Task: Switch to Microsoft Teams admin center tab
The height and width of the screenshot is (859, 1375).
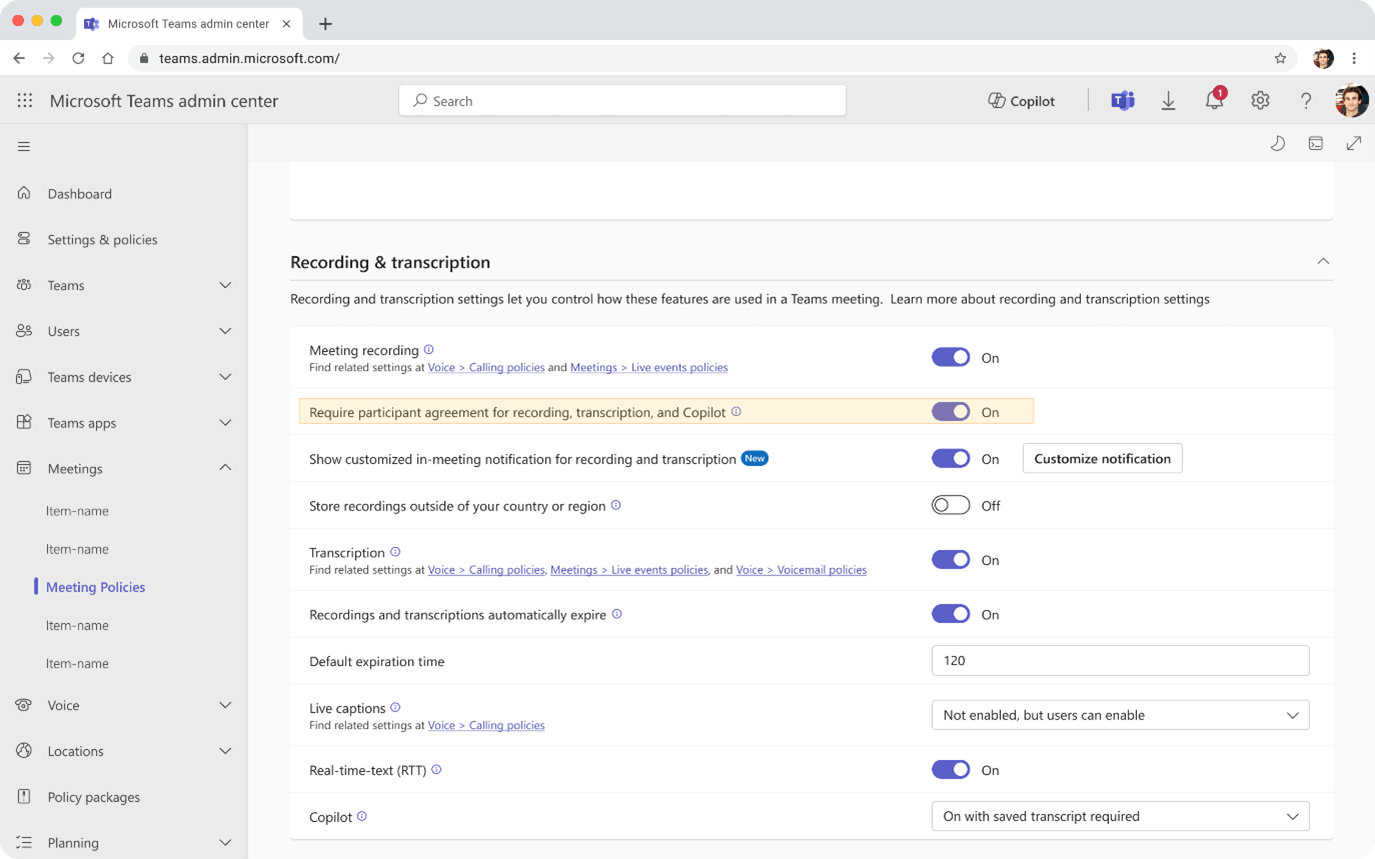Action: pos(188,24)
